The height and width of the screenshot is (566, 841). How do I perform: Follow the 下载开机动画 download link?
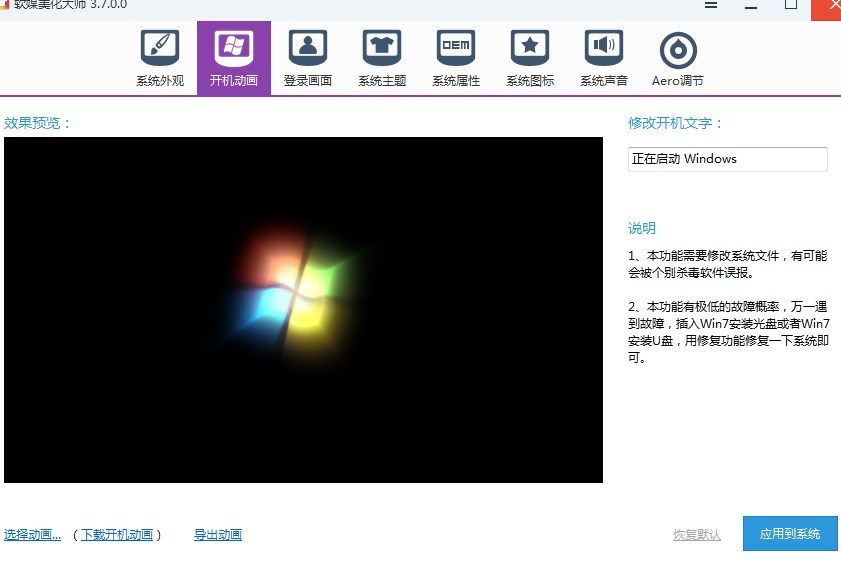[117, 535]
